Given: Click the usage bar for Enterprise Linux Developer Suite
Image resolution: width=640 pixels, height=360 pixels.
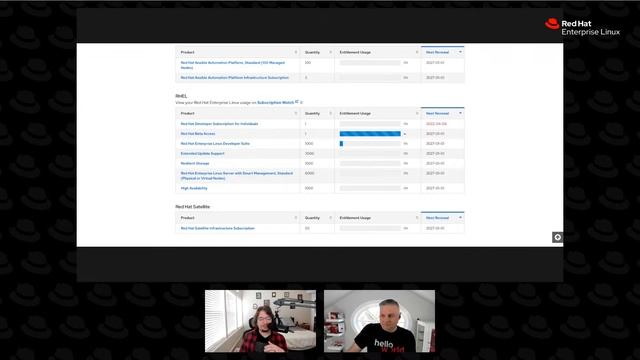Looking at the screenshot, I should (370, 144).
